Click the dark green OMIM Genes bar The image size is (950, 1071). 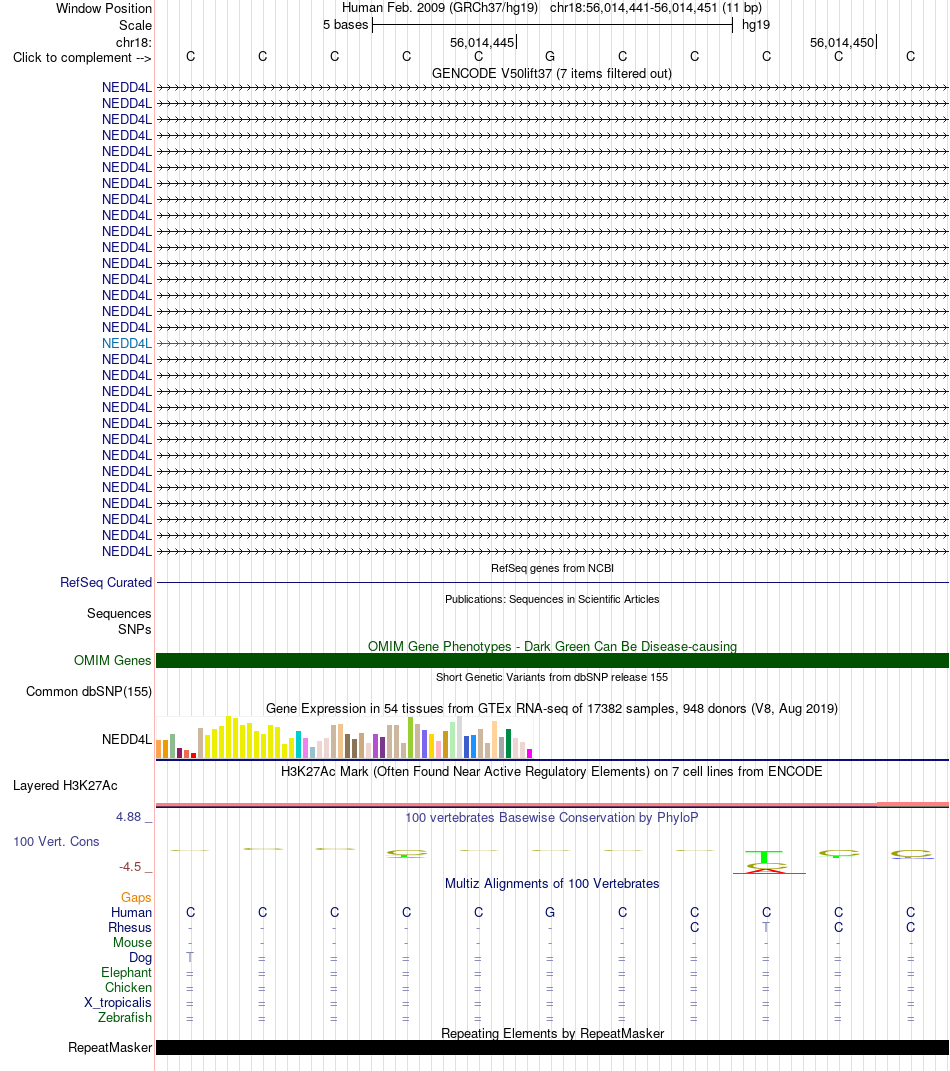[553, 660]
